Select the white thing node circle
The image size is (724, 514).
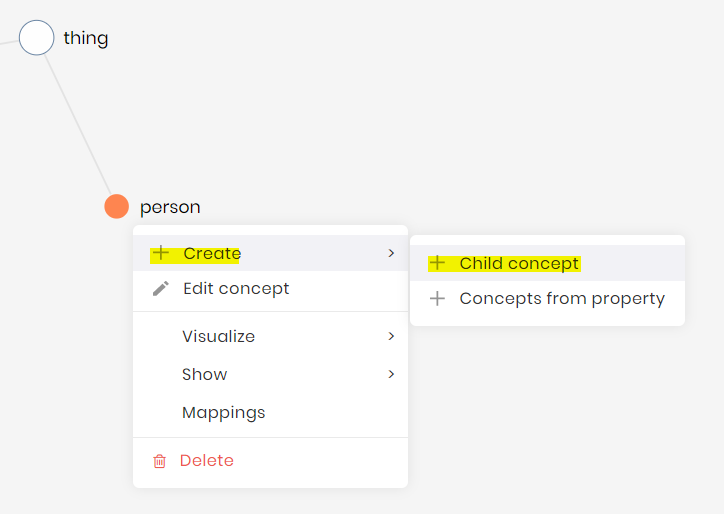coord(37,38)
